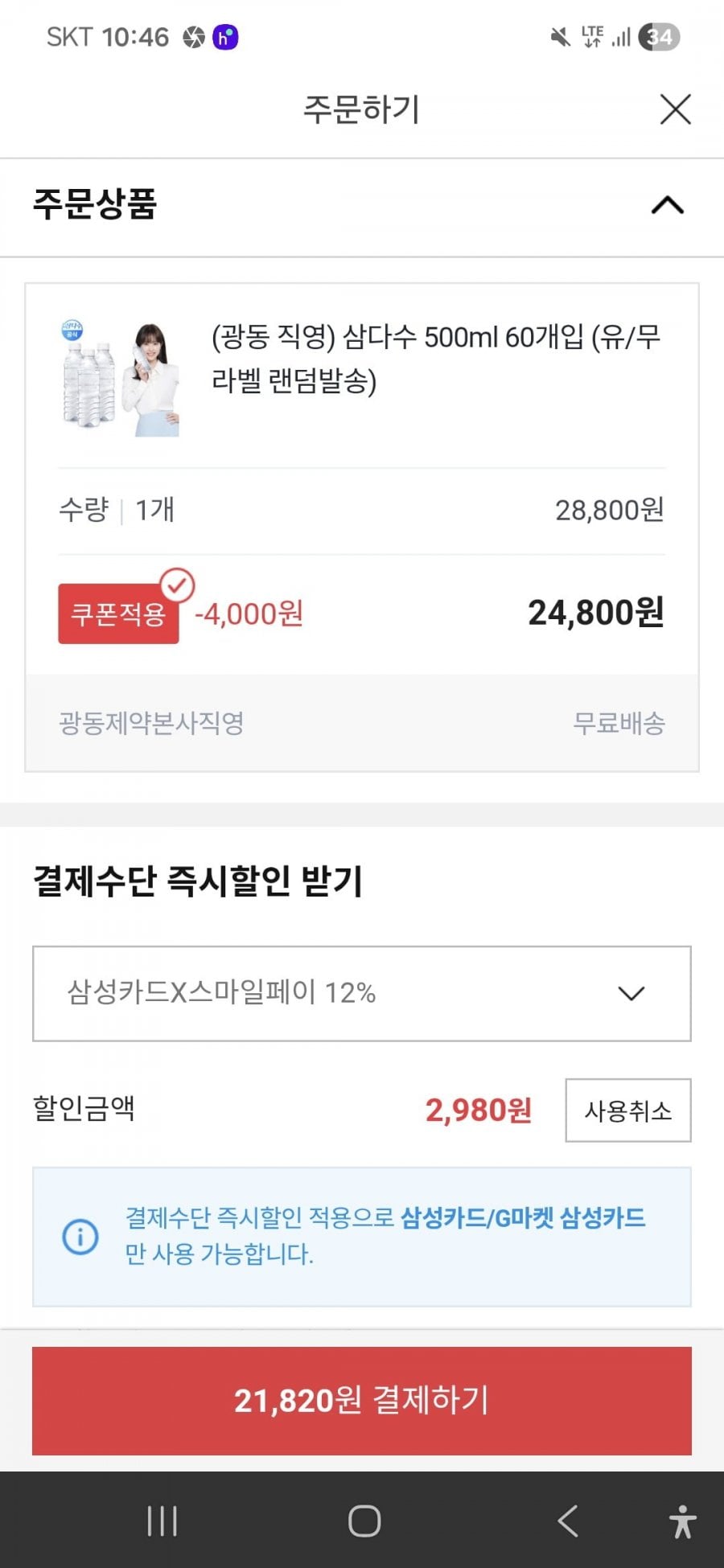
Task: Tap the red coupon check mark icon
Action: pos(177,585)
